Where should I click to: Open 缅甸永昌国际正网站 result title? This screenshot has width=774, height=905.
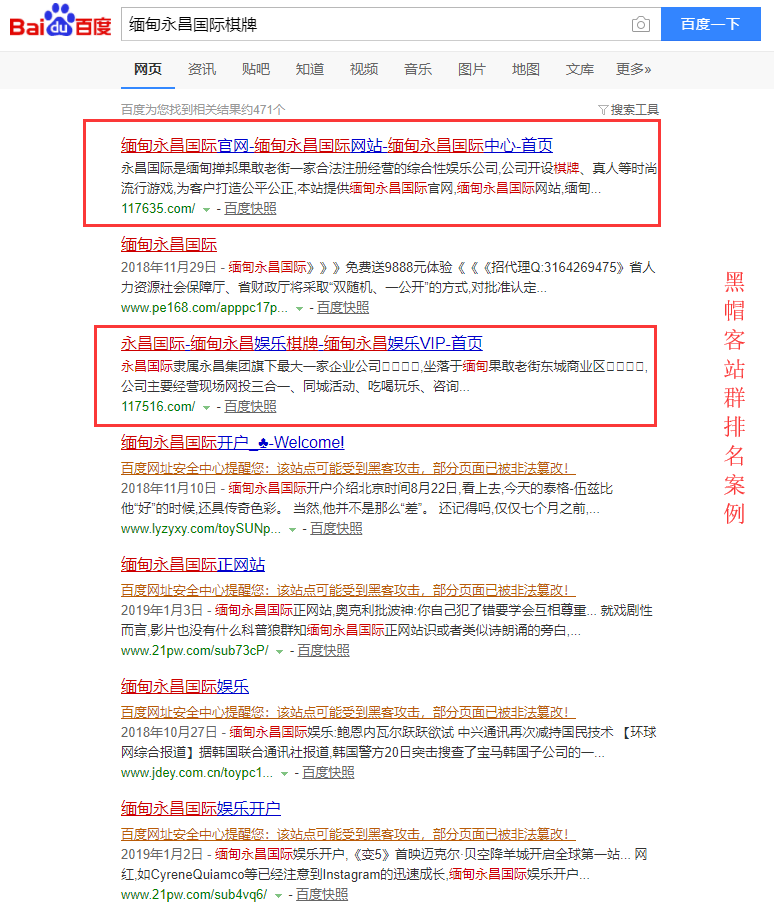[193, 564]
